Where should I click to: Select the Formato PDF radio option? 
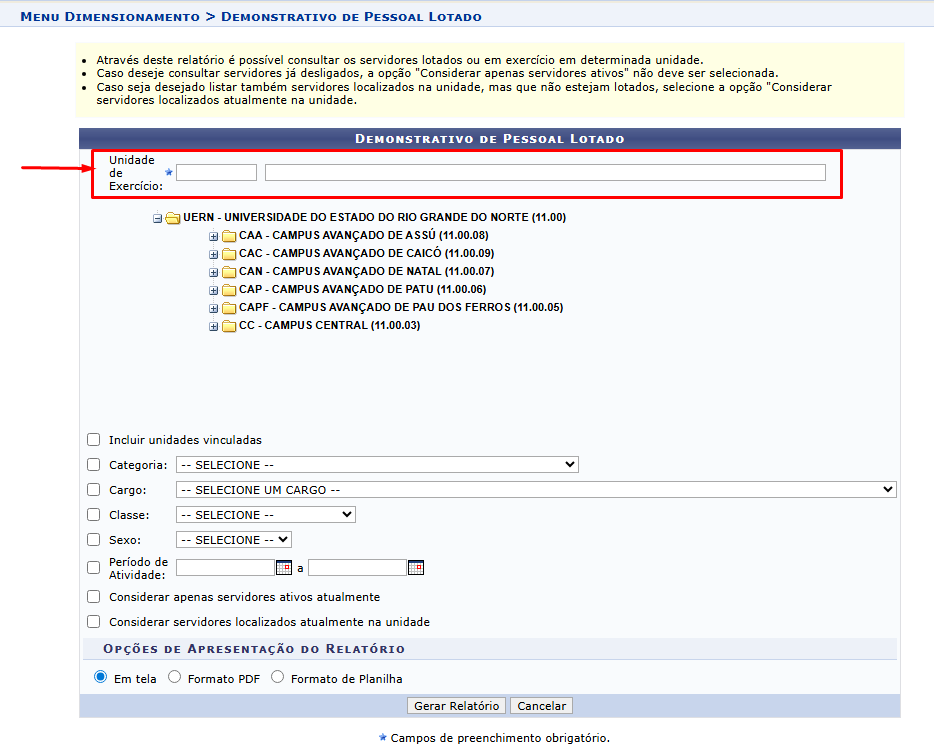point(175,678)
